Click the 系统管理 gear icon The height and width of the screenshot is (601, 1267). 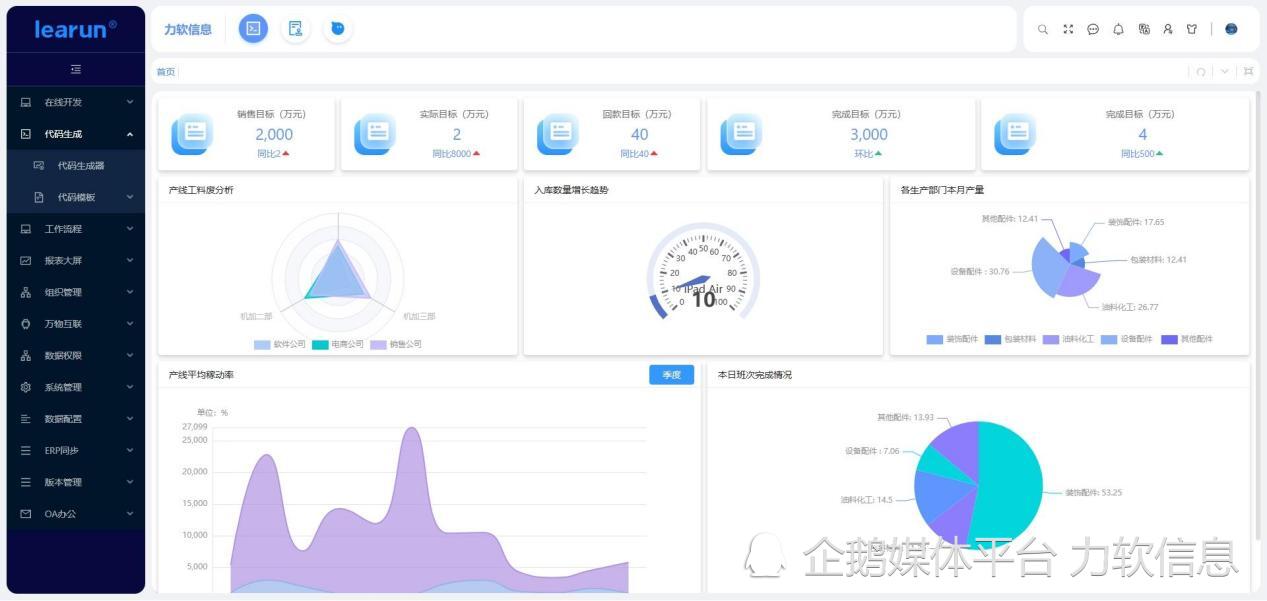coord(26,387)
